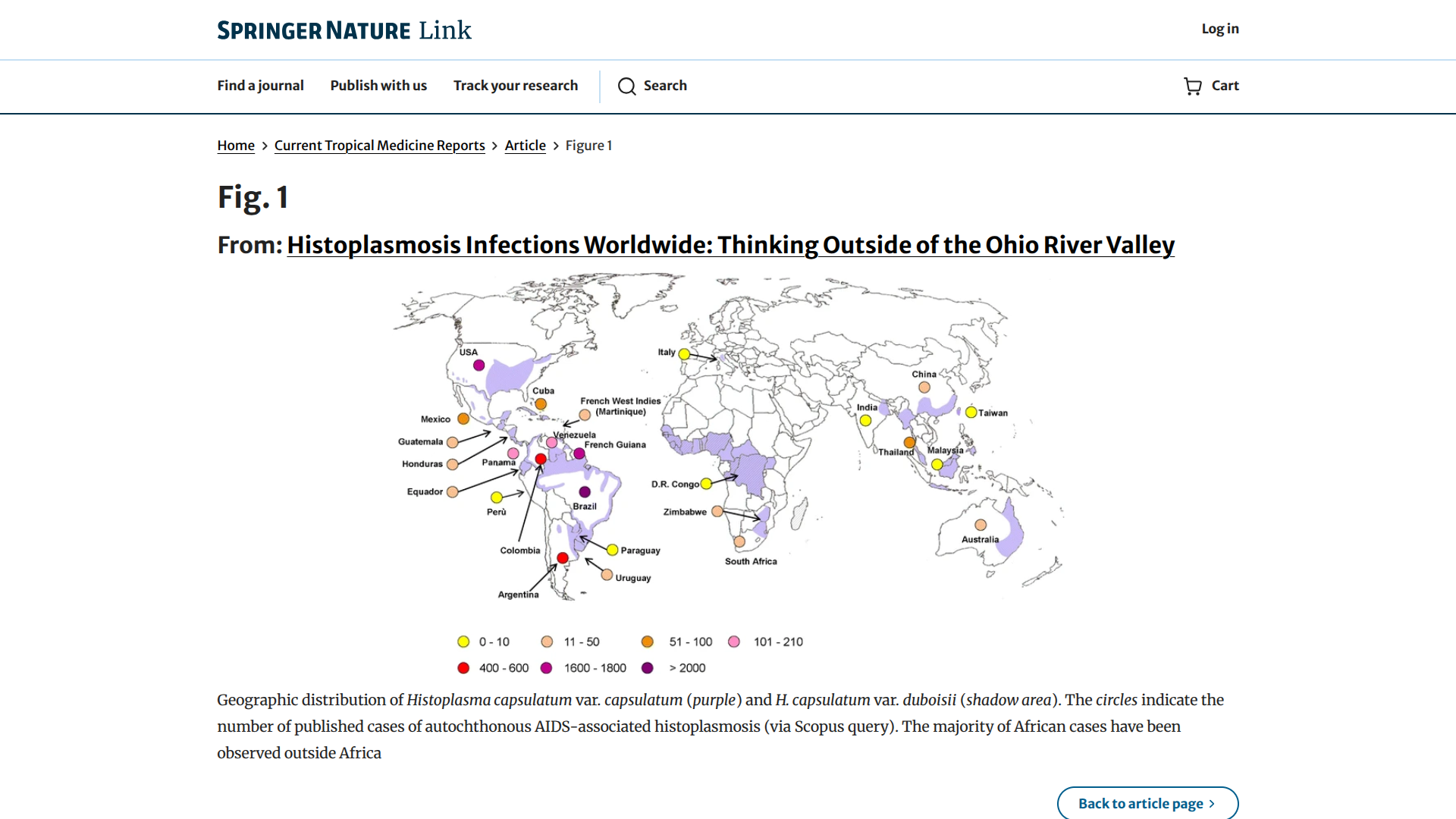Click the dark purple > 2000 legend circle
The image size is (1456, 819).
(647, 668)
